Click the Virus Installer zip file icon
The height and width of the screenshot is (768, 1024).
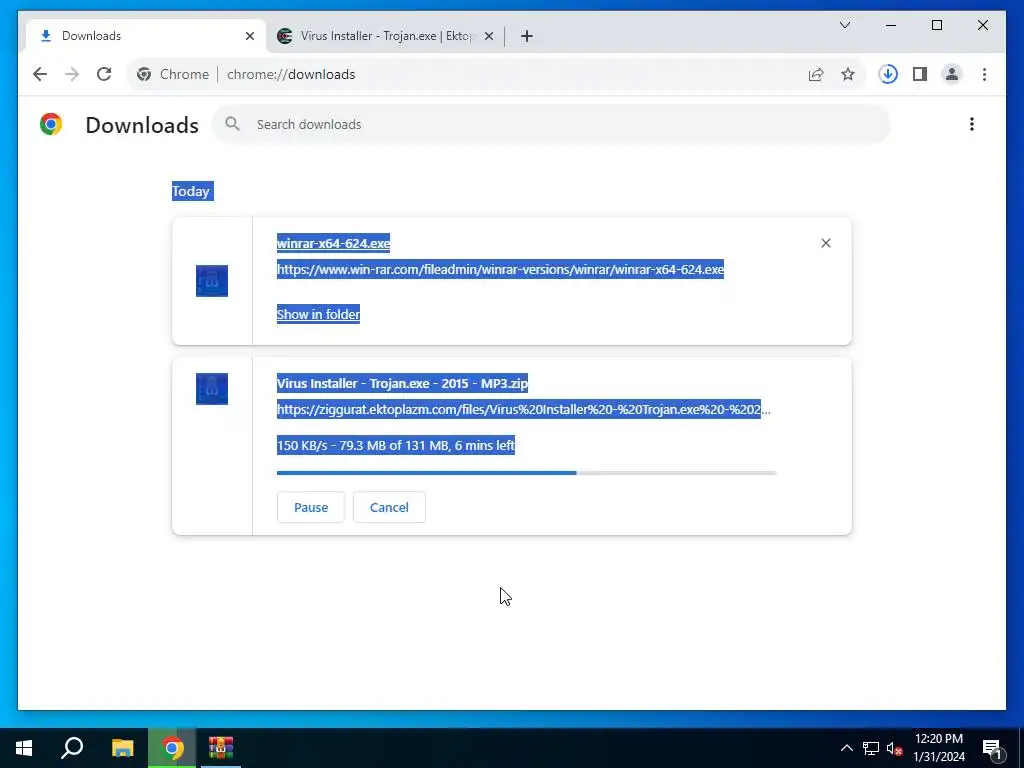[x=212, y=389]
